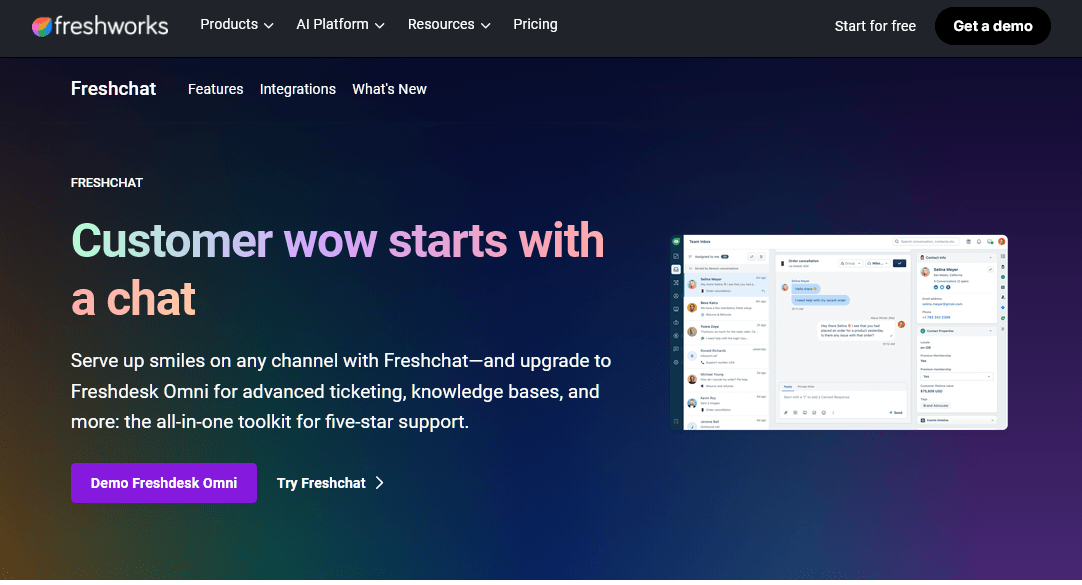
Task: Click the Start for free link
Action: point(875,26)
